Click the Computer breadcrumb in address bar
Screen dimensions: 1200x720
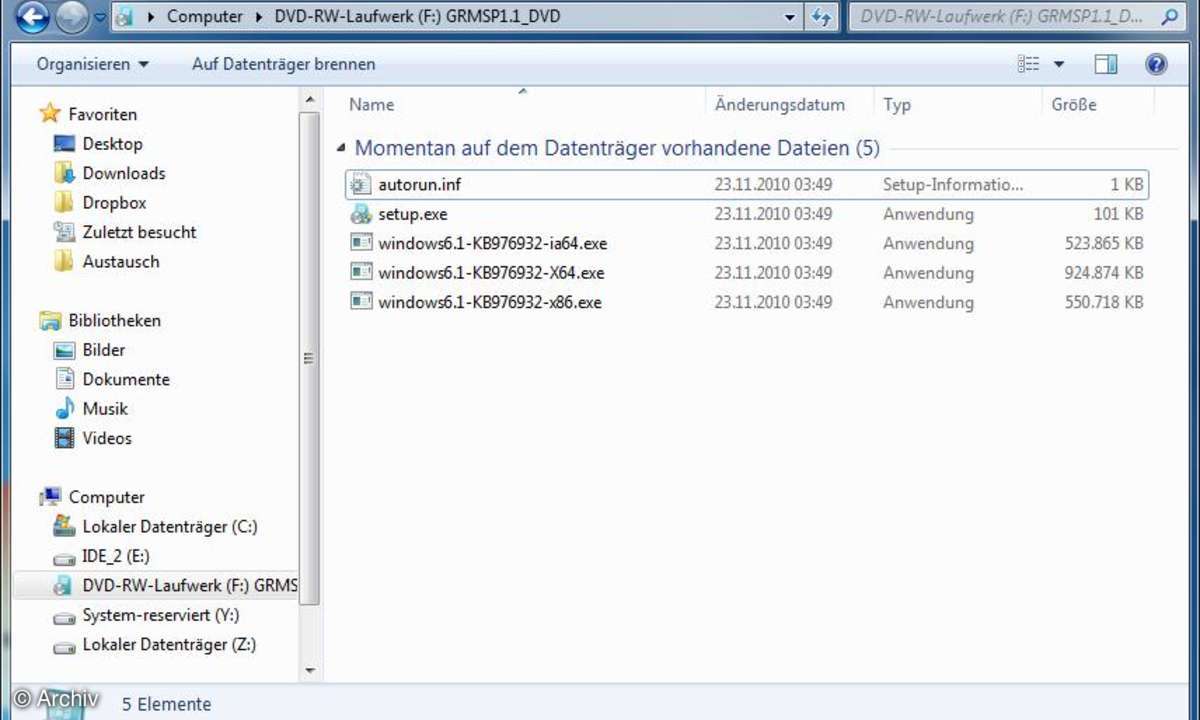pos(204,16)
